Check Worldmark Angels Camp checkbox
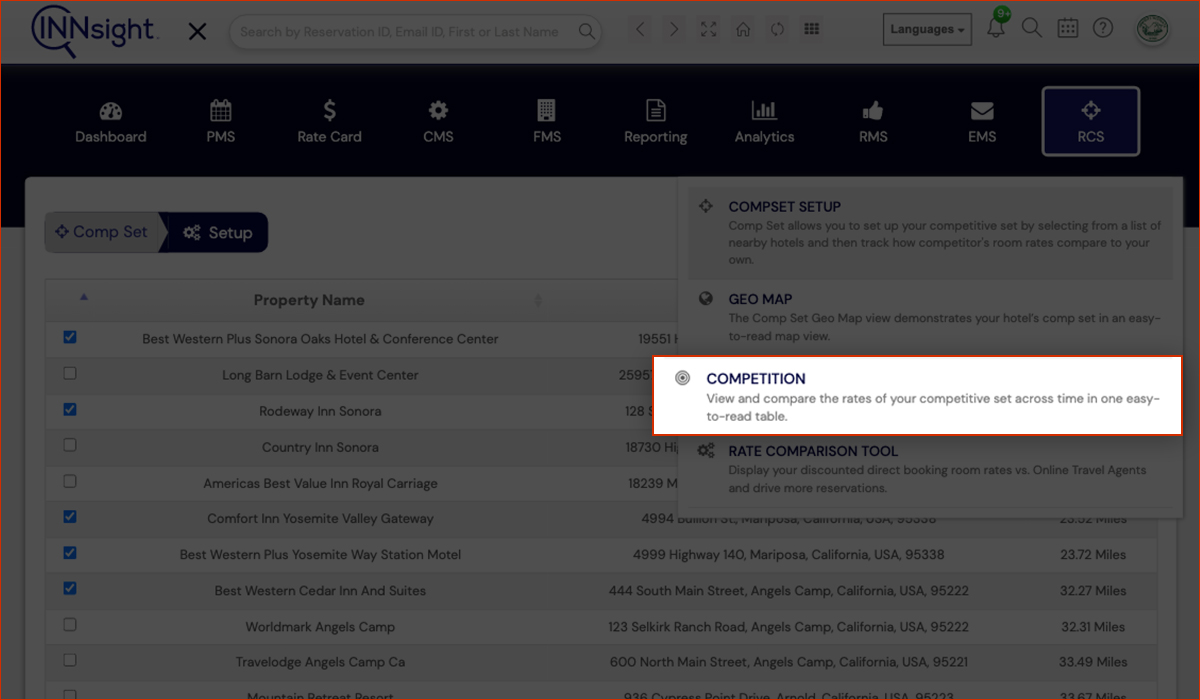 [x=70, y=624]
